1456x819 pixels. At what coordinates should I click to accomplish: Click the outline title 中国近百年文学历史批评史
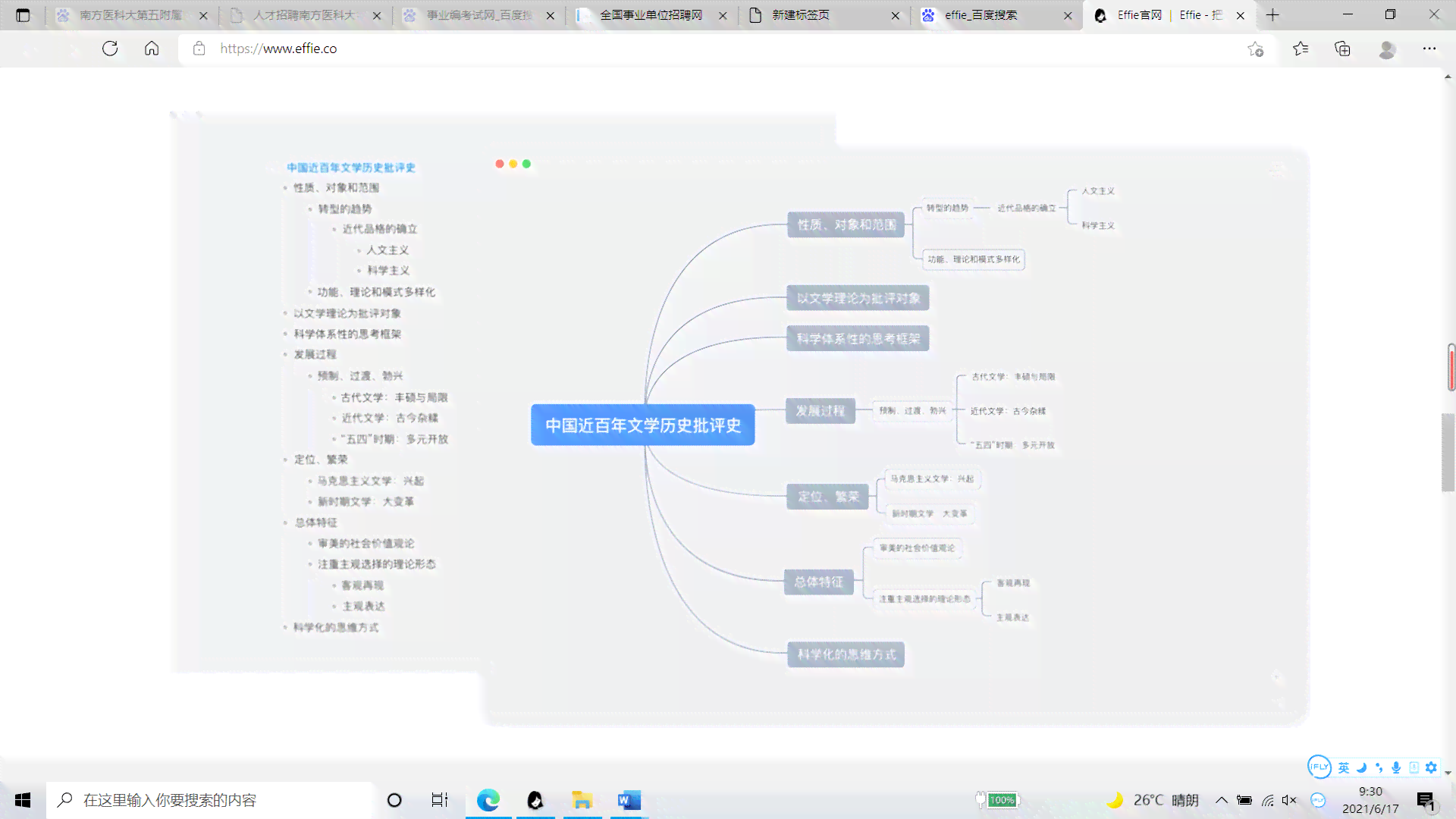351,168
